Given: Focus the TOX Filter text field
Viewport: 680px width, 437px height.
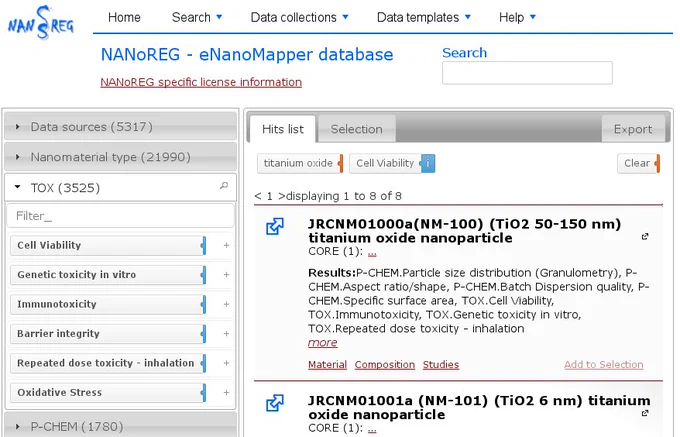Looking at the screenshot, I should 121,215.
